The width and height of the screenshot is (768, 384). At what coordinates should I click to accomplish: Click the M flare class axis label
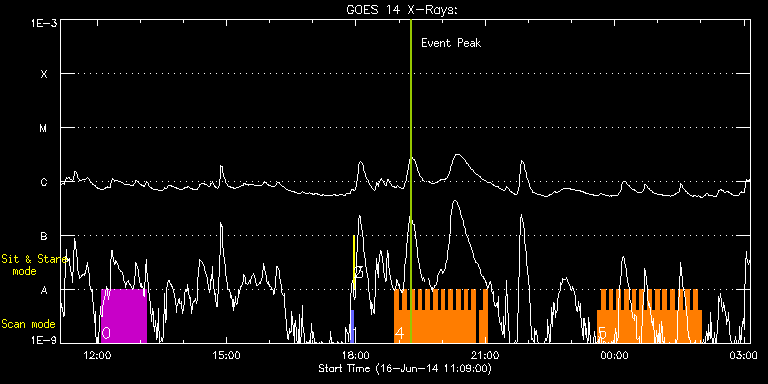click(44, 128)
